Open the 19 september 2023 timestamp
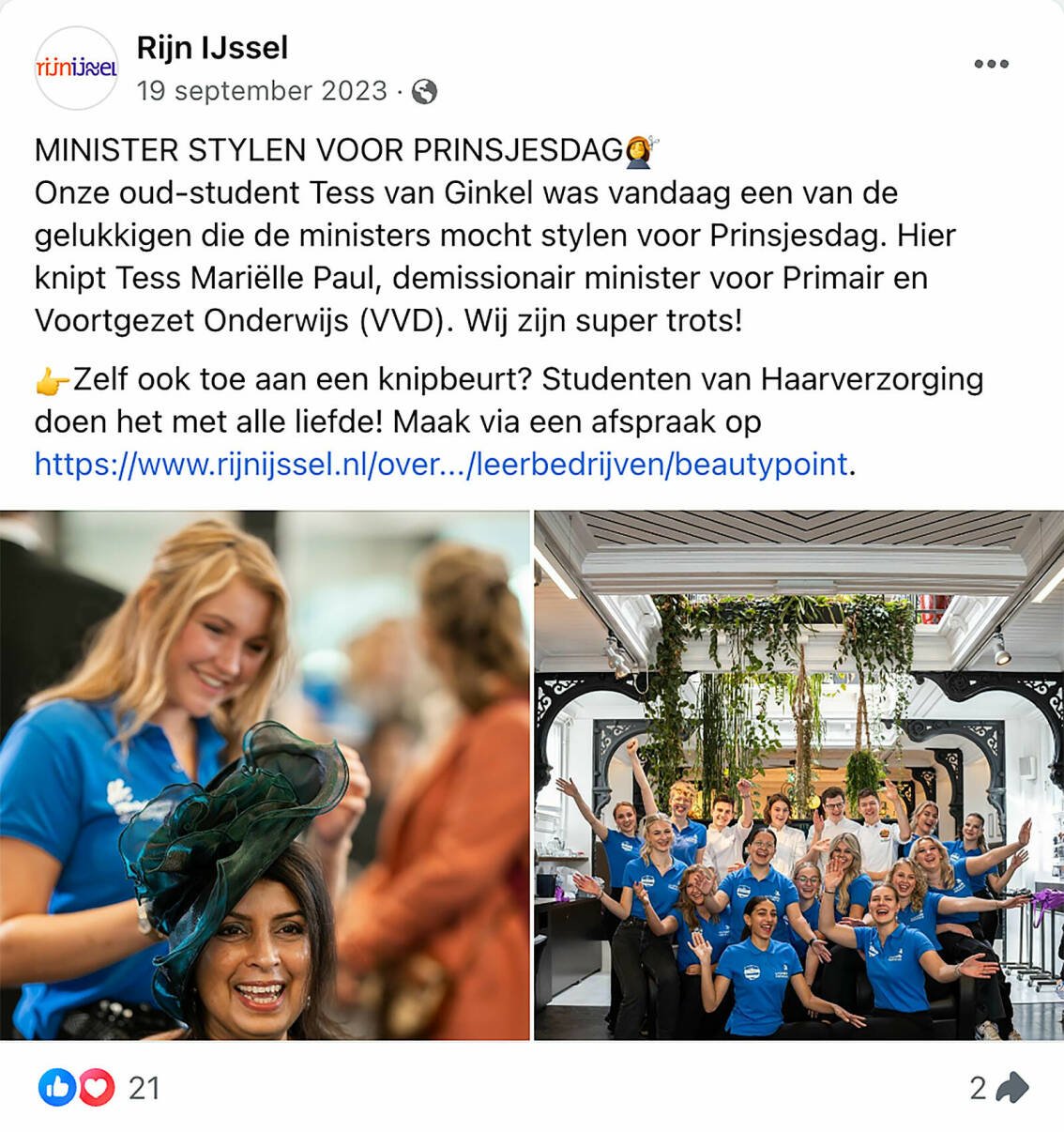Viewport: 1064px width, 1132px height. click(x=262, y=91)
